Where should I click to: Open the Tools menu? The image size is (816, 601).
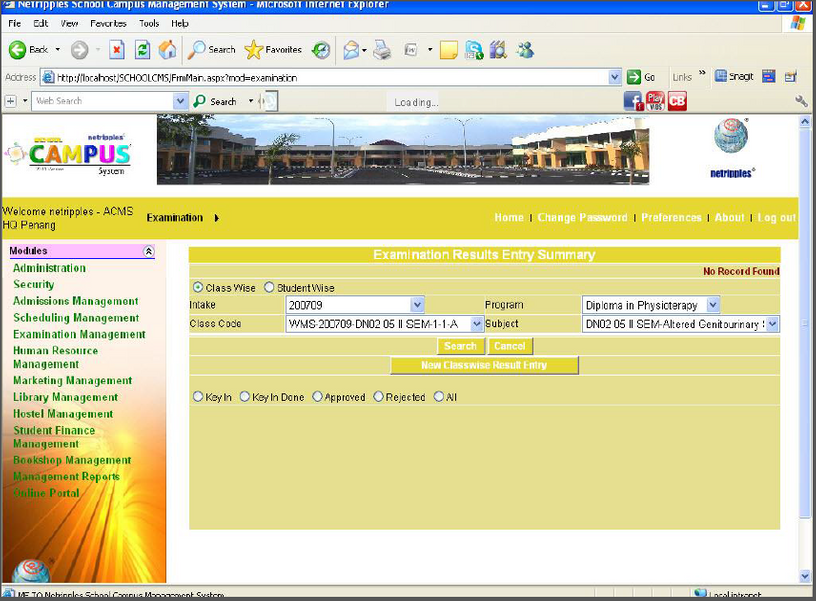(149, 23)
